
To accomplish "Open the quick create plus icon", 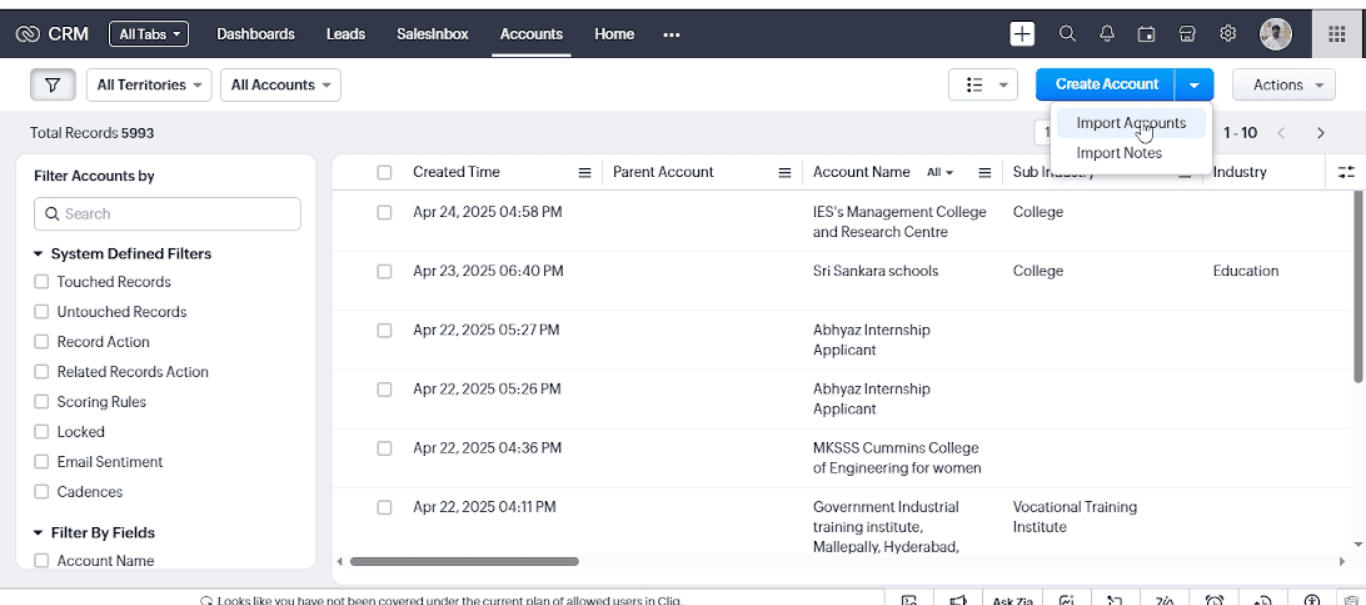I will point(1022,34).
